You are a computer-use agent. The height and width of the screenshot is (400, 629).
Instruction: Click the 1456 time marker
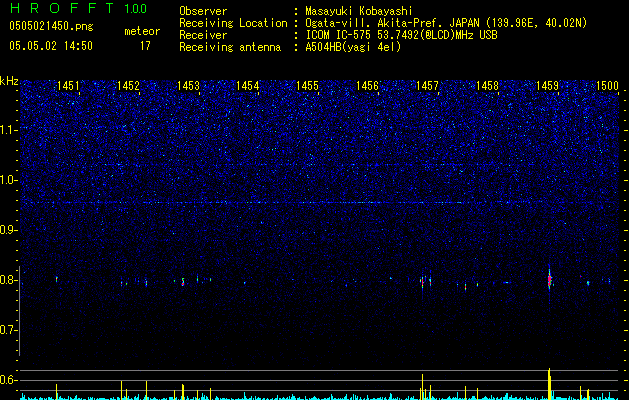pyautogui.click(x=367, y=86)
